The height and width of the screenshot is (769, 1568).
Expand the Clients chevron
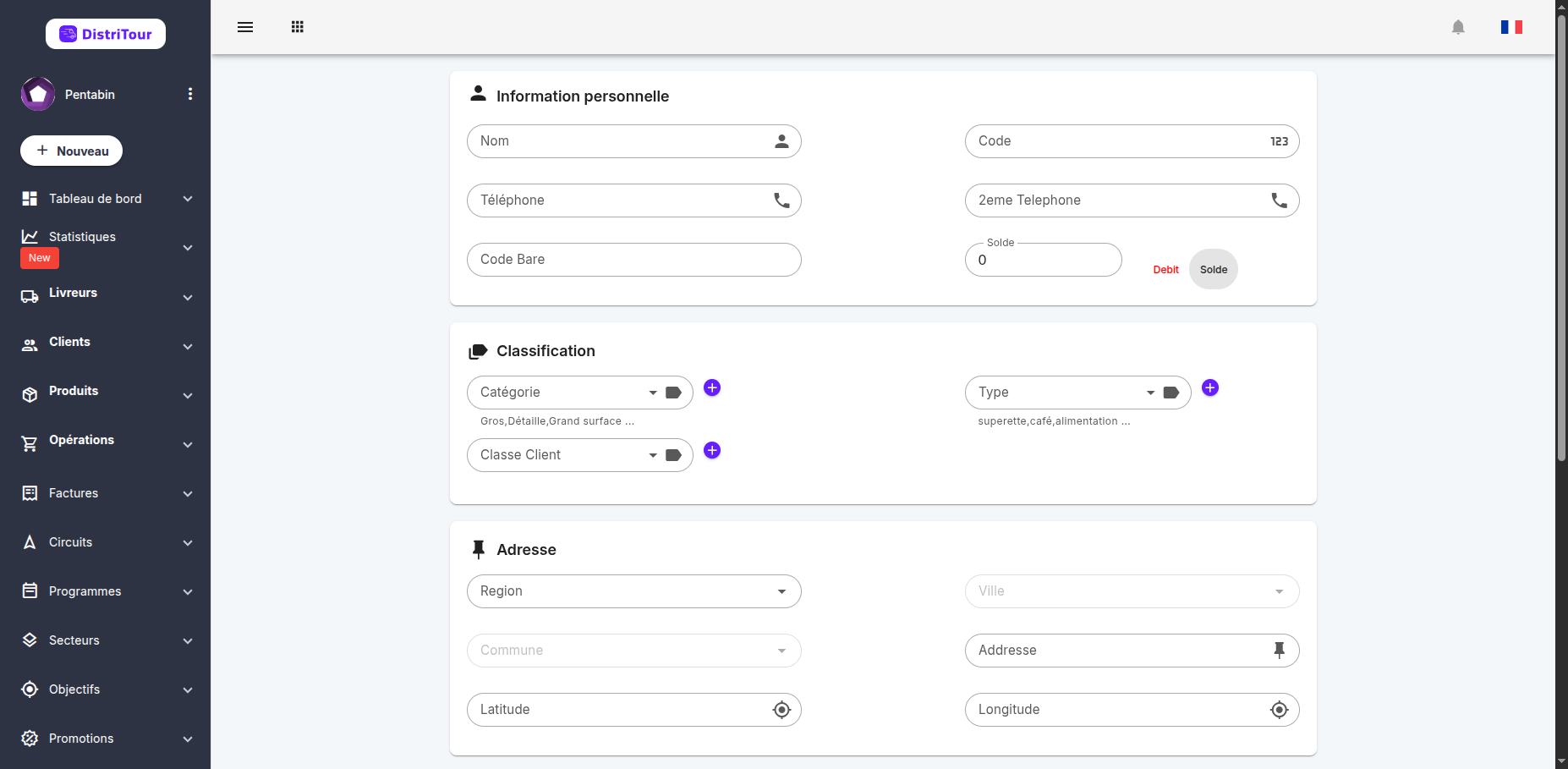click(x=188, y=346)
